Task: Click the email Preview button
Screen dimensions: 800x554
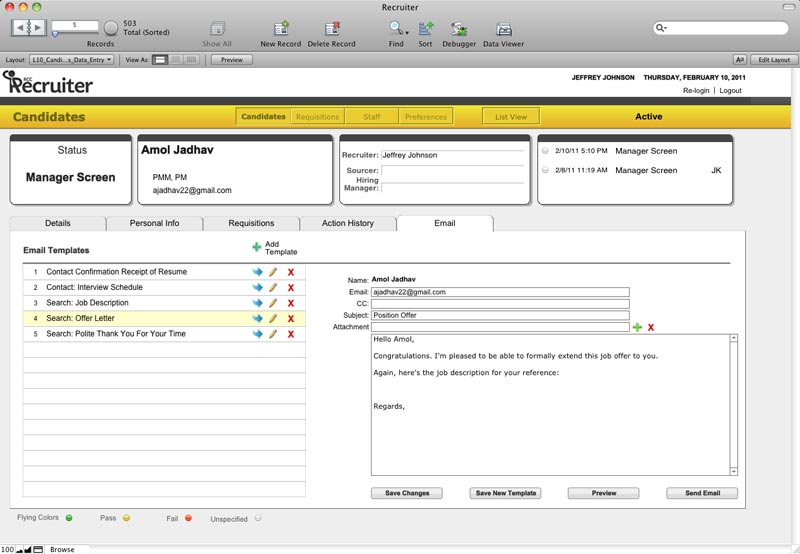Action: coord(604,493)
